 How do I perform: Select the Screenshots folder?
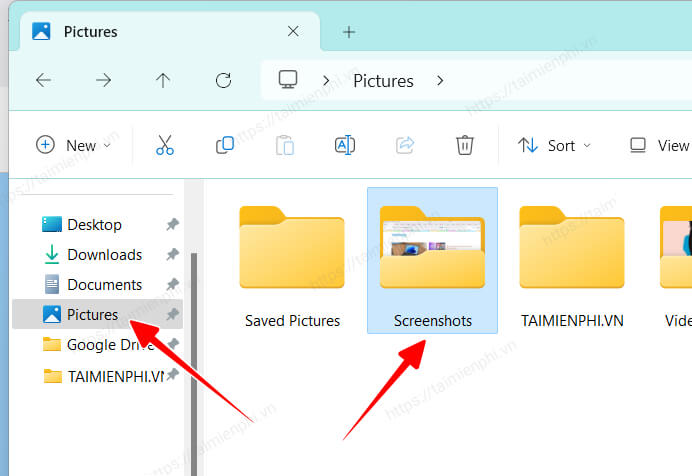(432, 260)
